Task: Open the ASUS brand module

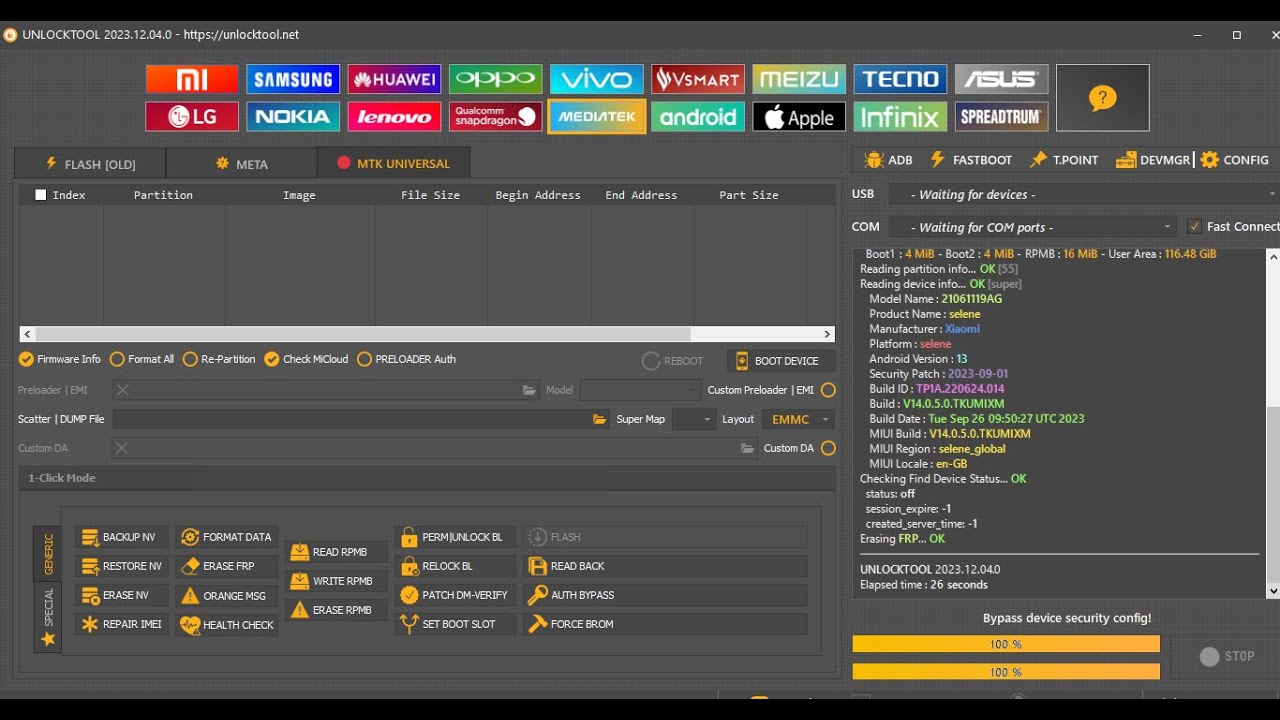Action: click(1002, 79)
